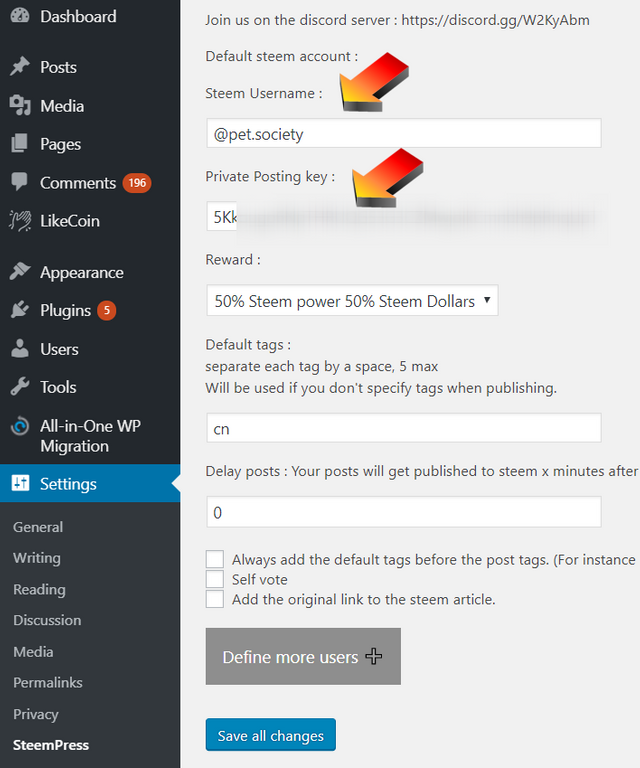Open the Reading settings submenu
Viewport: 640px width, 768px height.
coord(39,589)
